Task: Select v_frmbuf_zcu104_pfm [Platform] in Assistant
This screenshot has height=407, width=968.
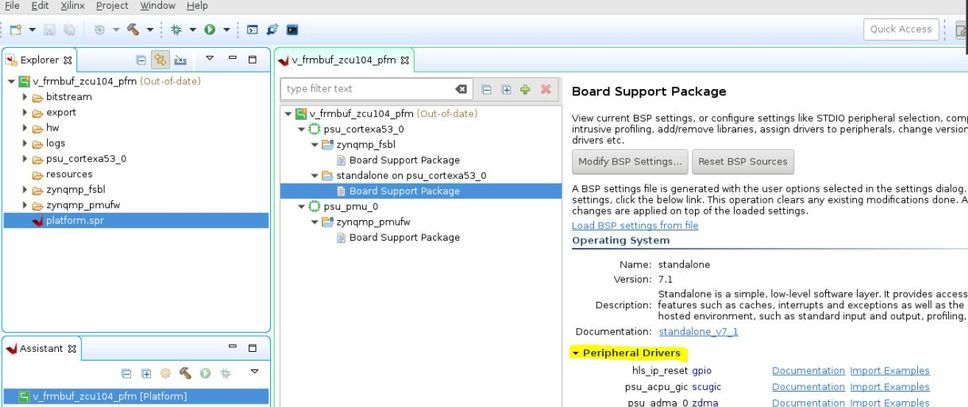Action: [x=136, y=397]
